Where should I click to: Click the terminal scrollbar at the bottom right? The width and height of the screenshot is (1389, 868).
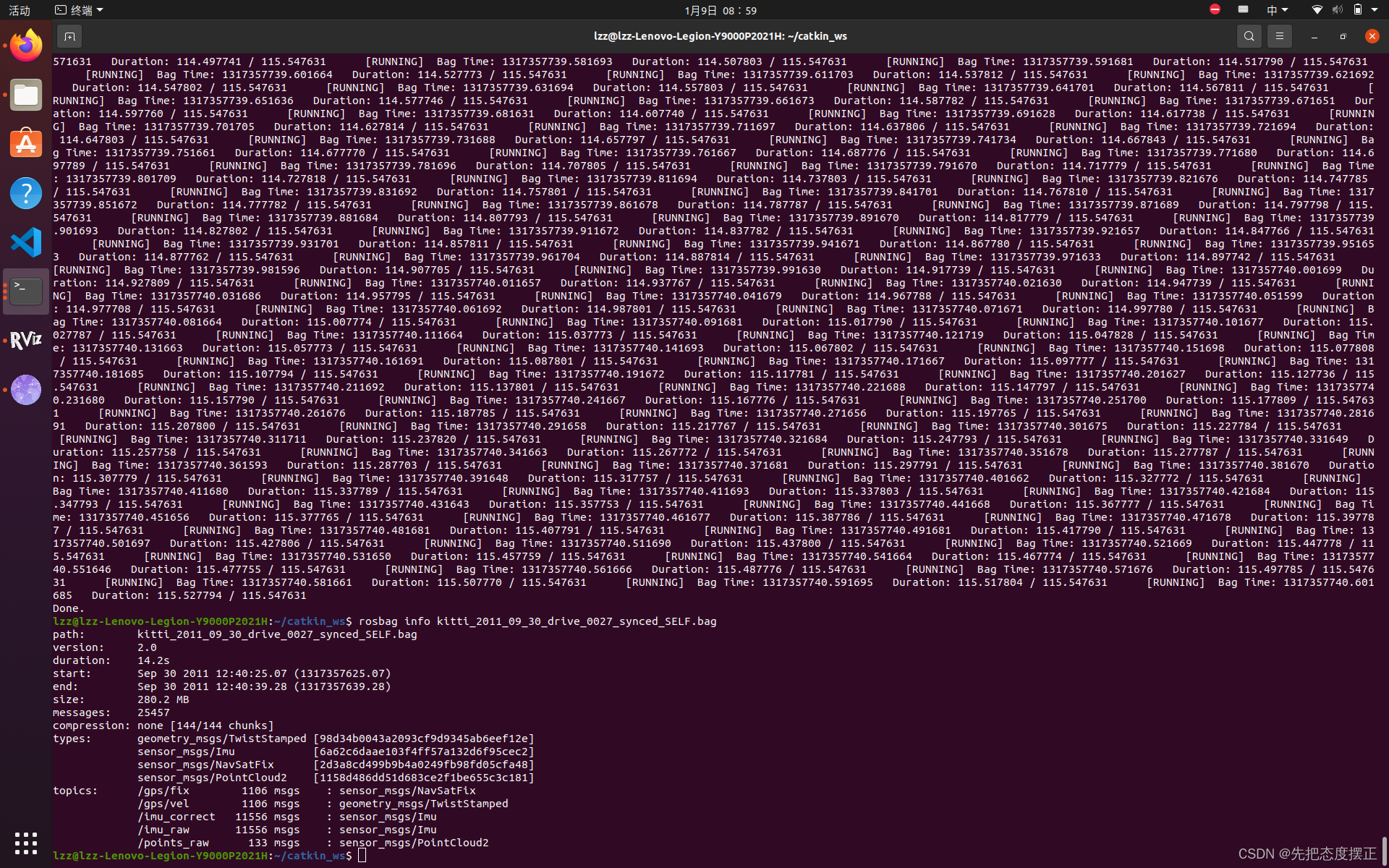pyautogui.click(x=1384, y=850)
